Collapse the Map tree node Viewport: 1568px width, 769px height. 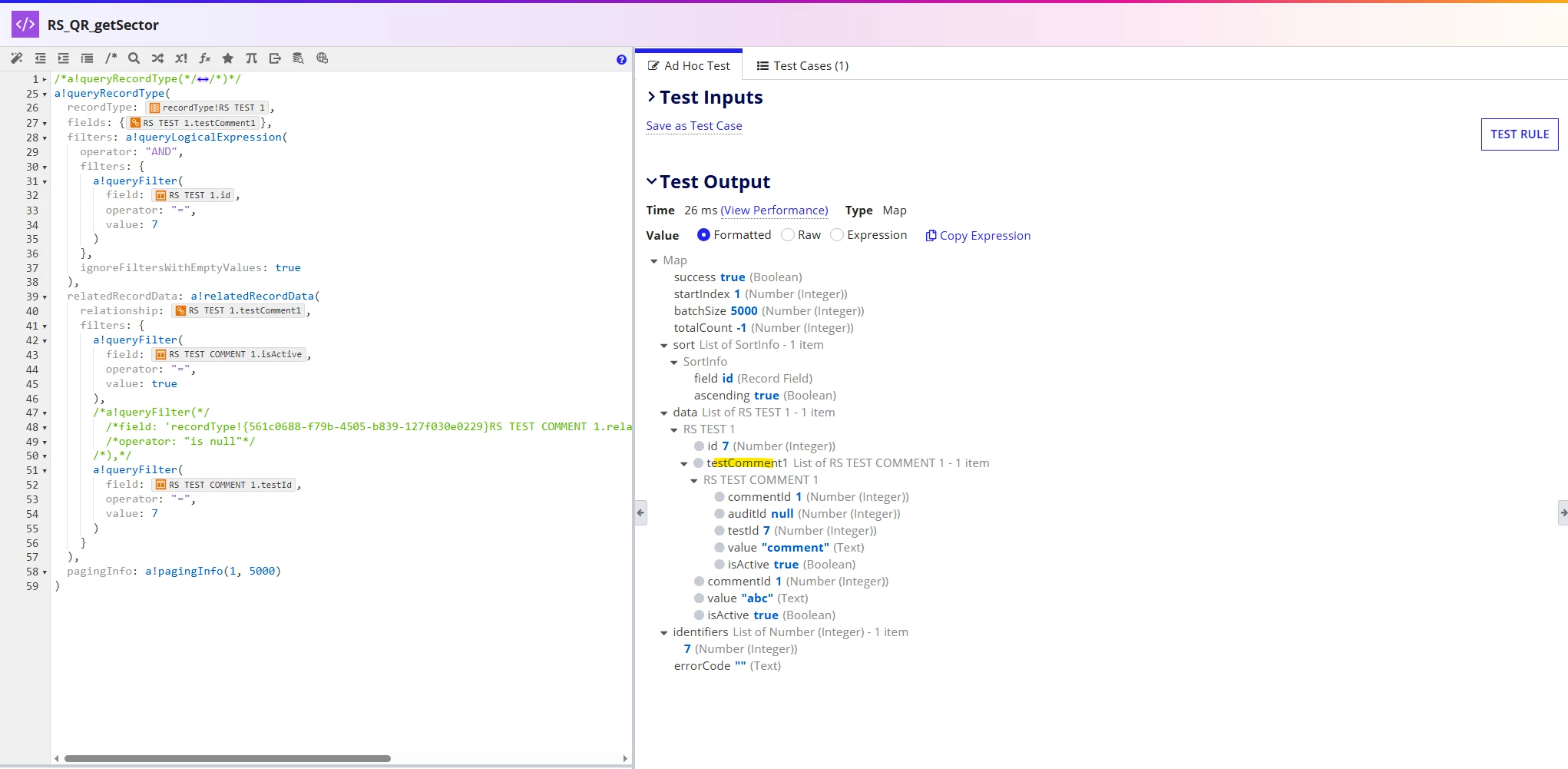pos(654,261)
